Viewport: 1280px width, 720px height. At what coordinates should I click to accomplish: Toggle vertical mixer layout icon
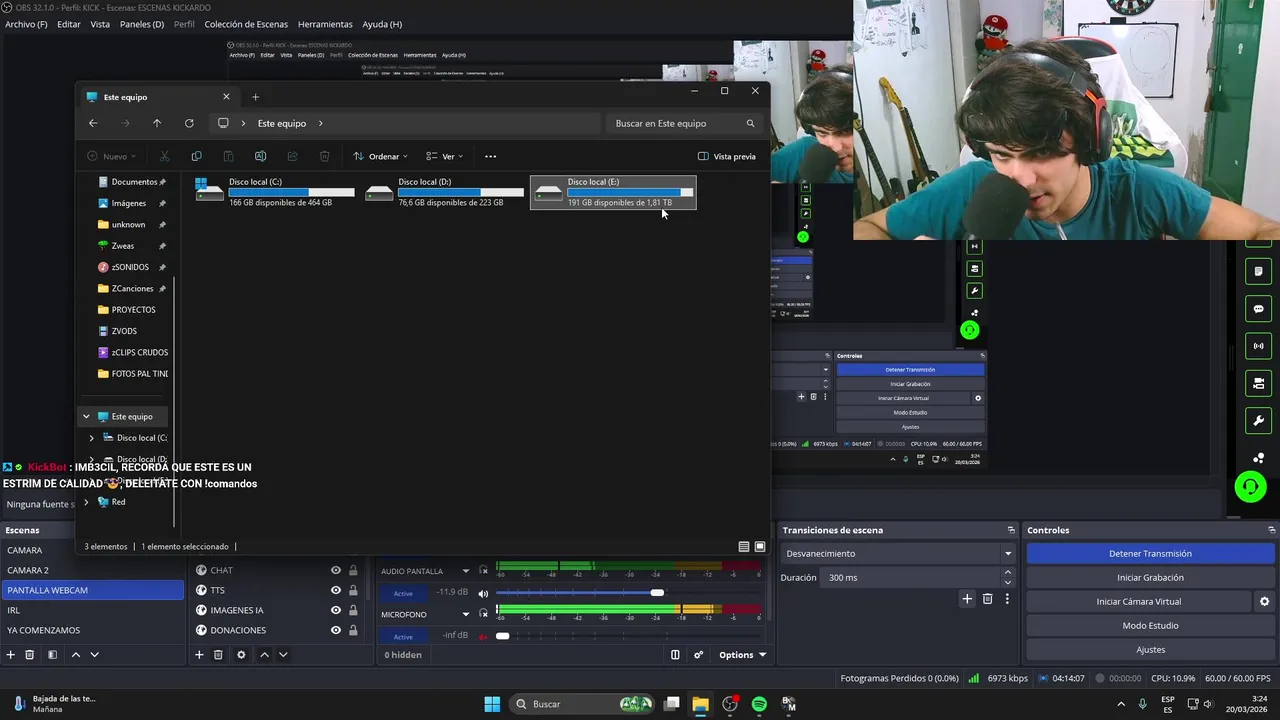click(675, 655)
